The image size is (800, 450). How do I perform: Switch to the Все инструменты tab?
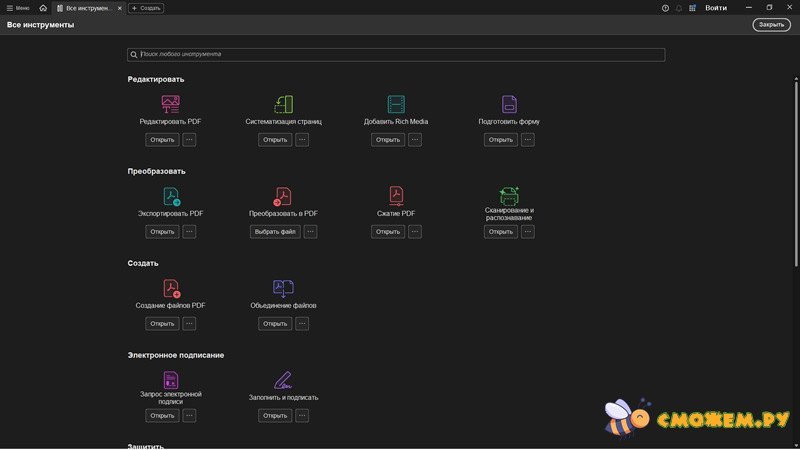point(86,8)
